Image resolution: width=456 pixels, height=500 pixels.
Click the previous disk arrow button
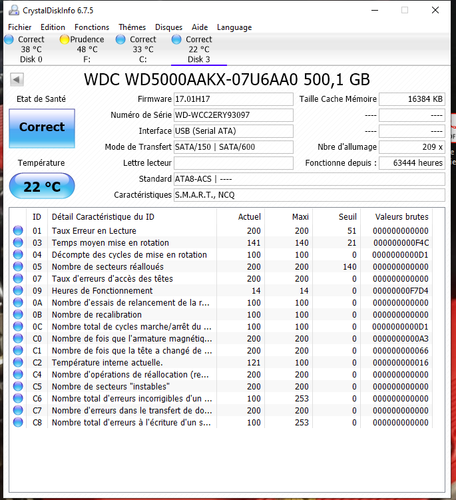pyautogui.click(x=17, y=80)
